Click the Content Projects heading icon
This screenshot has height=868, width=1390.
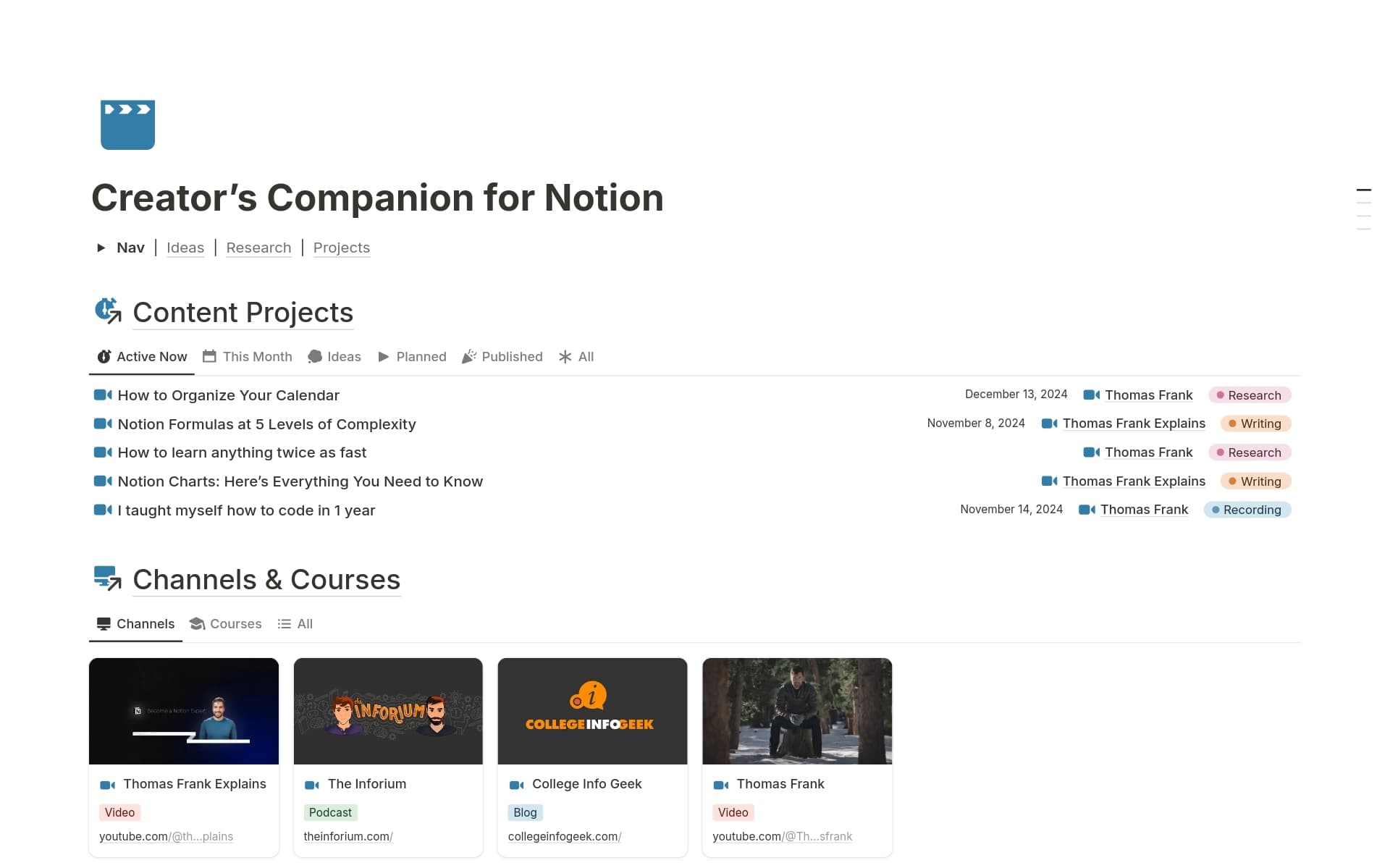click(x=108, y=311)
